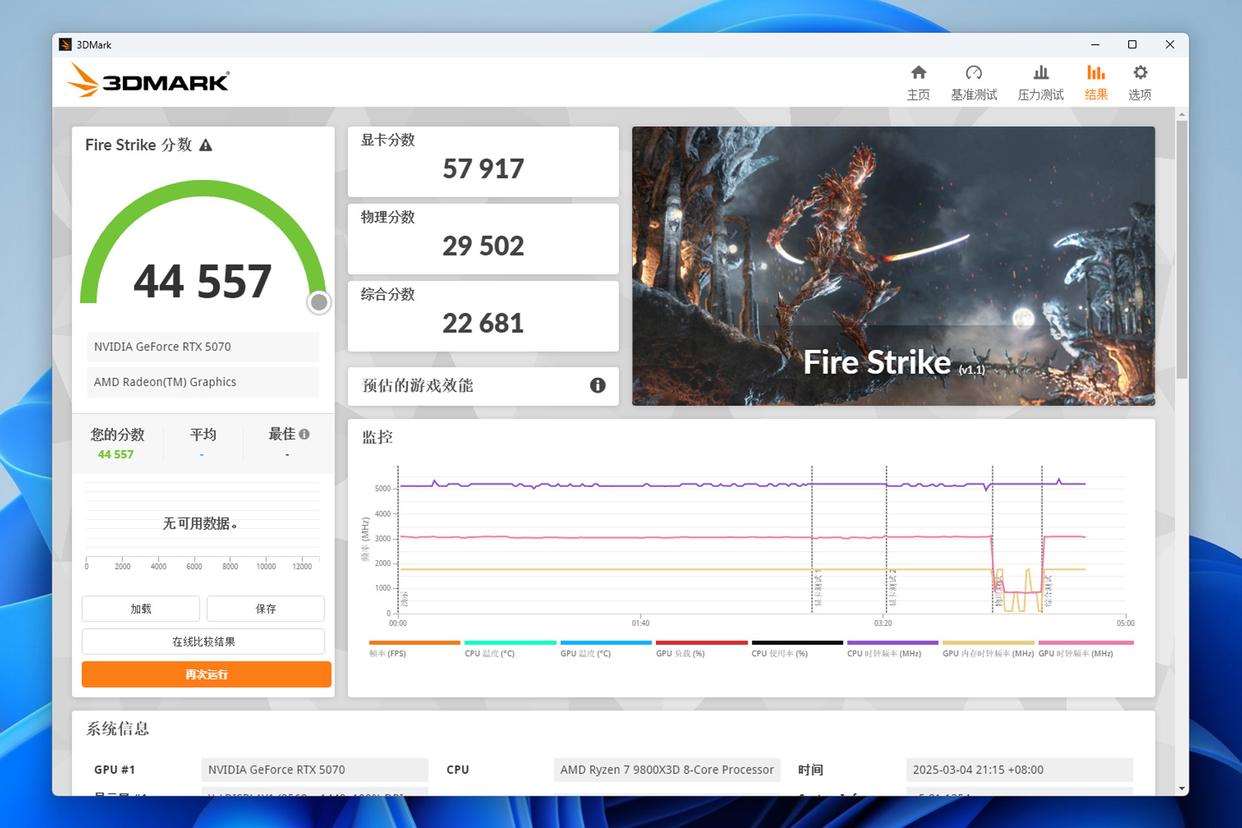Toggle the GPU 温度 (°C) legend series
The image size is (1242, 828).
pyautogui.click(x=606, y=649)
